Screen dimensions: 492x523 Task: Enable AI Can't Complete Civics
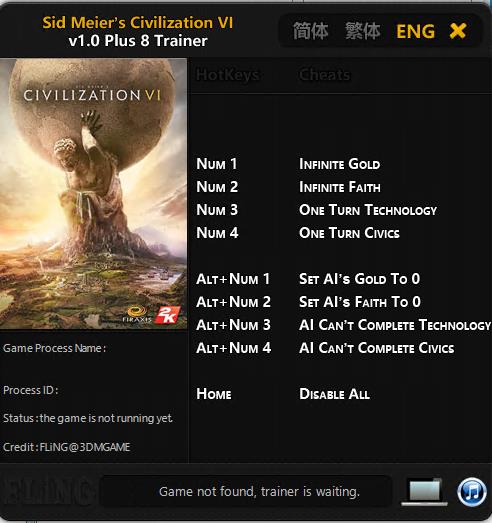pyautogui.click(x=377, y=348)
